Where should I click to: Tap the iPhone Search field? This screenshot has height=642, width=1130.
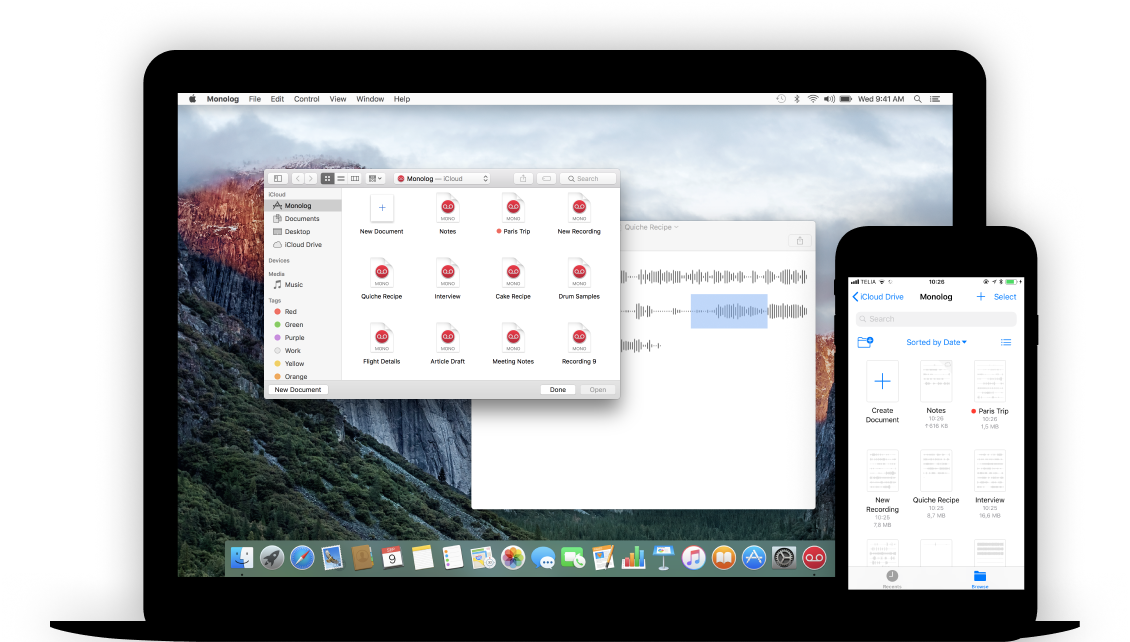tap(935, 318)
